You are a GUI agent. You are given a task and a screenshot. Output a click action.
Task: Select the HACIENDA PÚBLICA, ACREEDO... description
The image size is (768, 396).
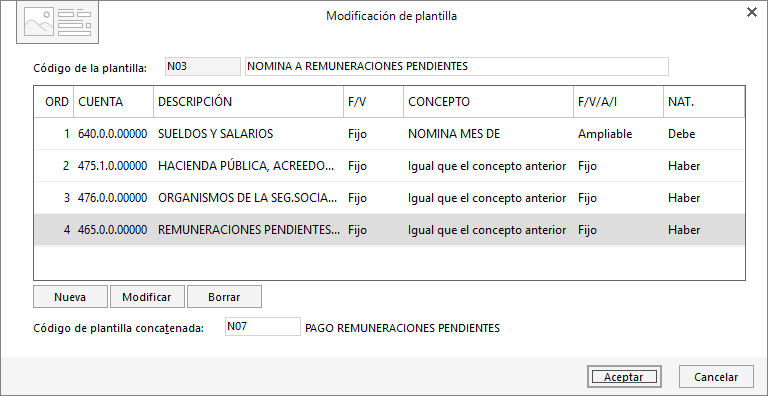(x=247, y=166)
